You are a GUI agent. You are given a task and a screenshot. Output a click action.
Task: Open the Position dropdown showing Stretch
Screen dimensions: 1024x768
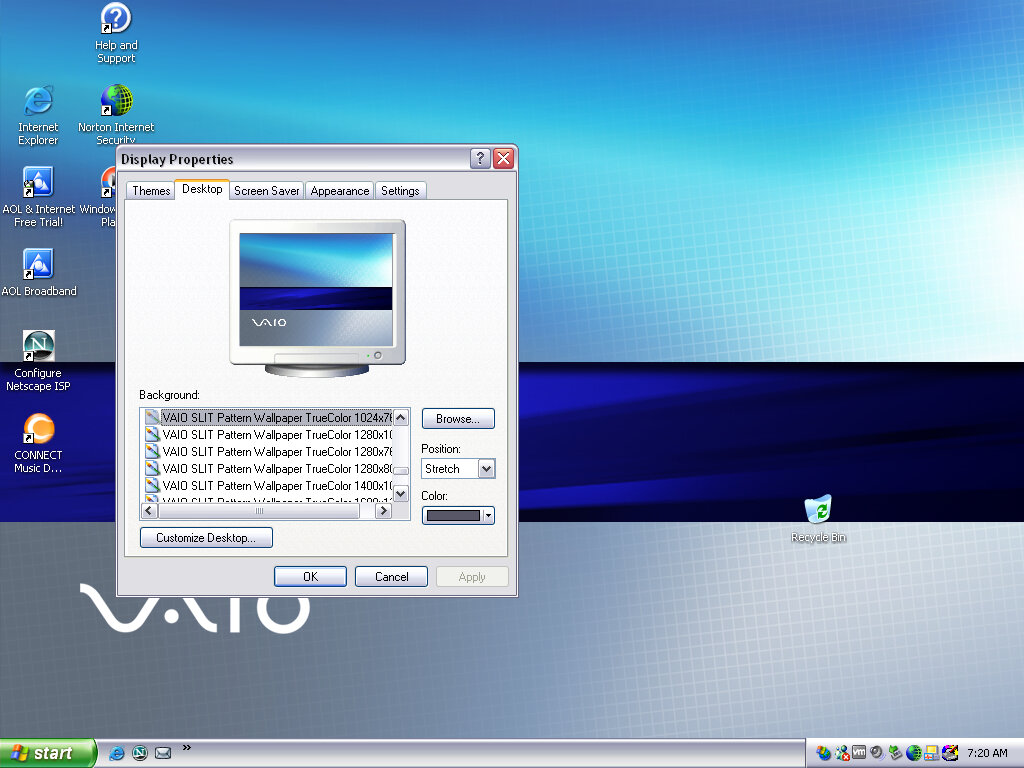point(486,468)
